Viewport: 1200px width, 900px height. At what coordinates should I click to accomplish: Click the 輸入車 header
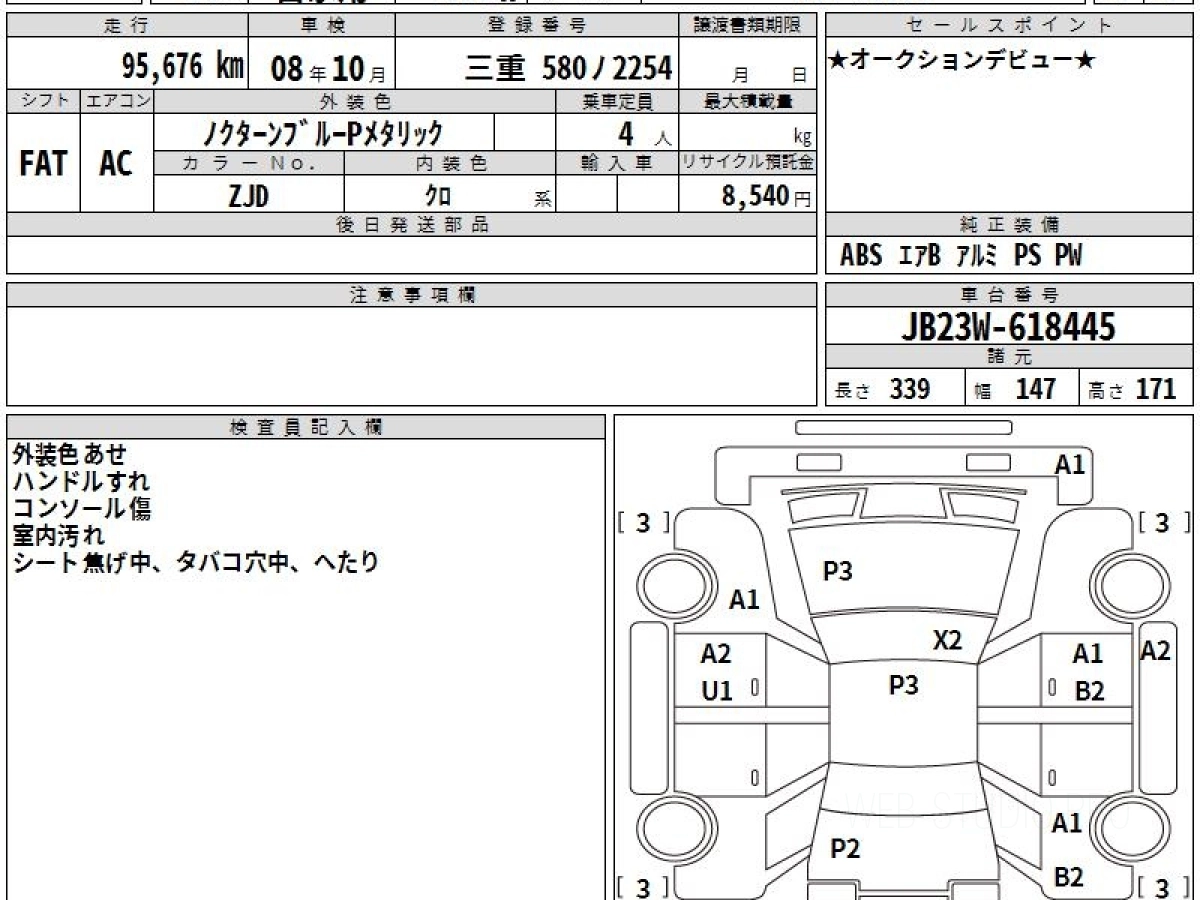[617, 163]
